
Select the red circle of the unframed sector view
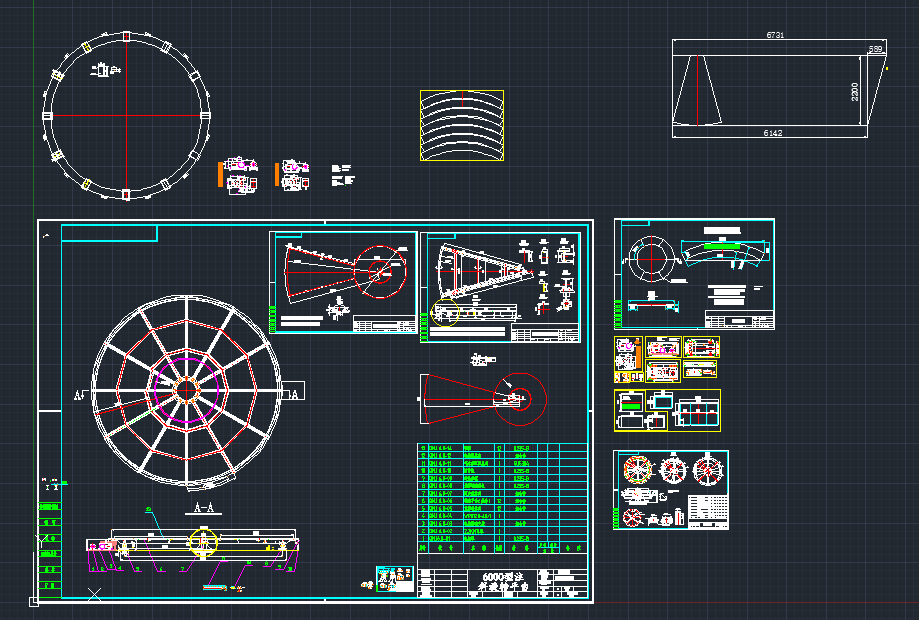click(x=520, y=399)
